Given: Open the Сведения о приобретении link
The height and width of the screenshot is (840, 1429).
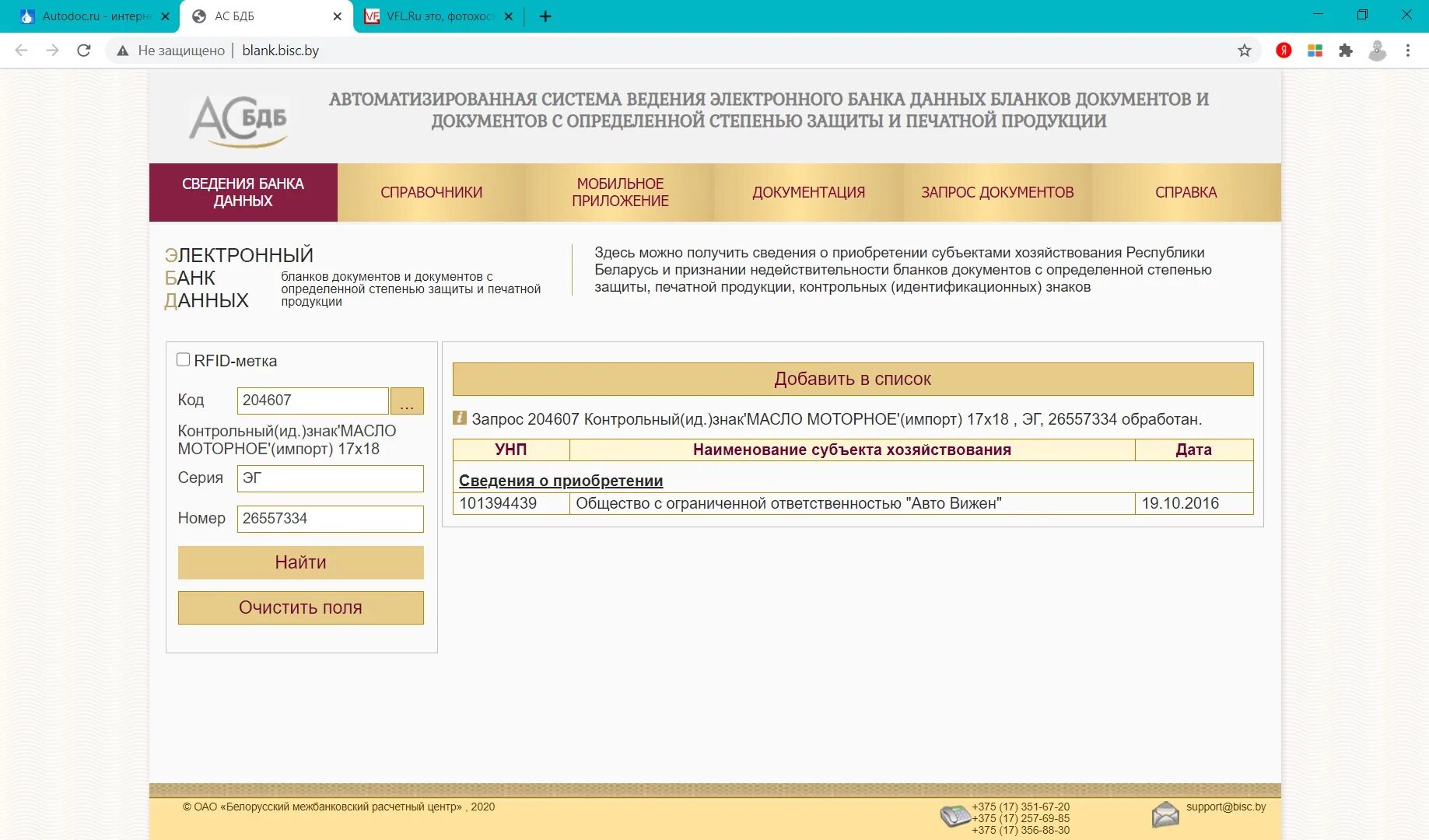Looking at the screenshot, I should [x=561, y=481].
